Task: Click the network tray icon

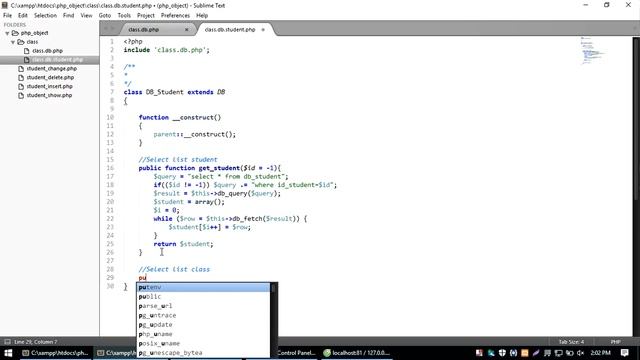Action: [558, 353]
